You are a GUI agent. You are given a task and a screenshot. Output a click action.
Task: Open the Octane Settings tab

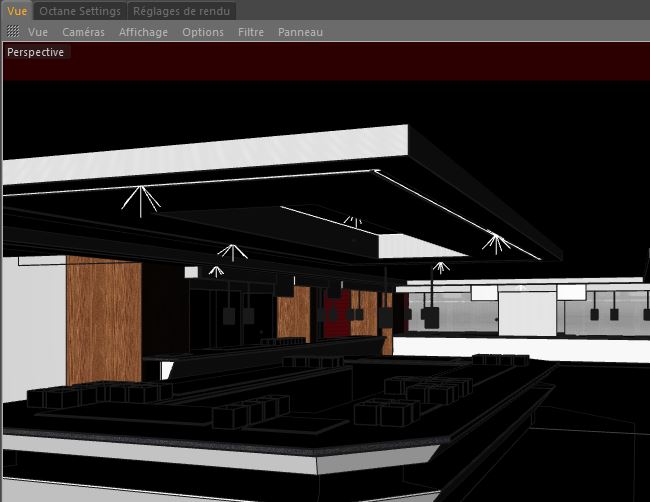[x=80, y=11]
